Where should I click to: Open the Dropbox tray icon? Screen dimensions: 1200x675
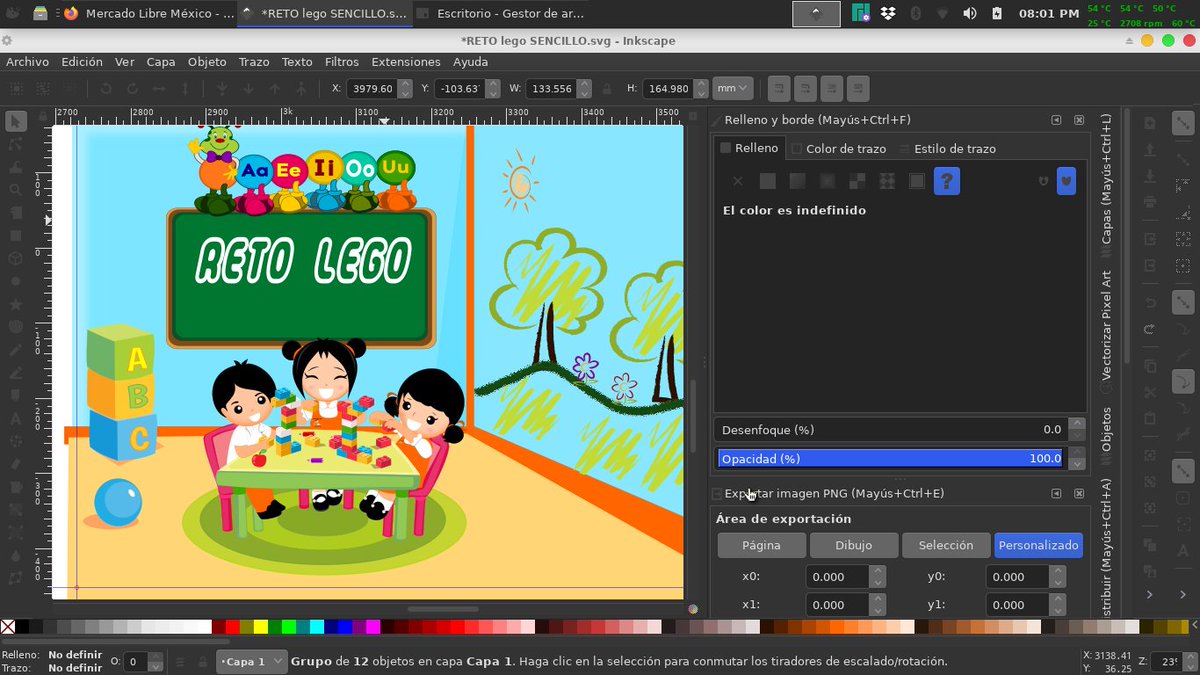pos(888,13)
